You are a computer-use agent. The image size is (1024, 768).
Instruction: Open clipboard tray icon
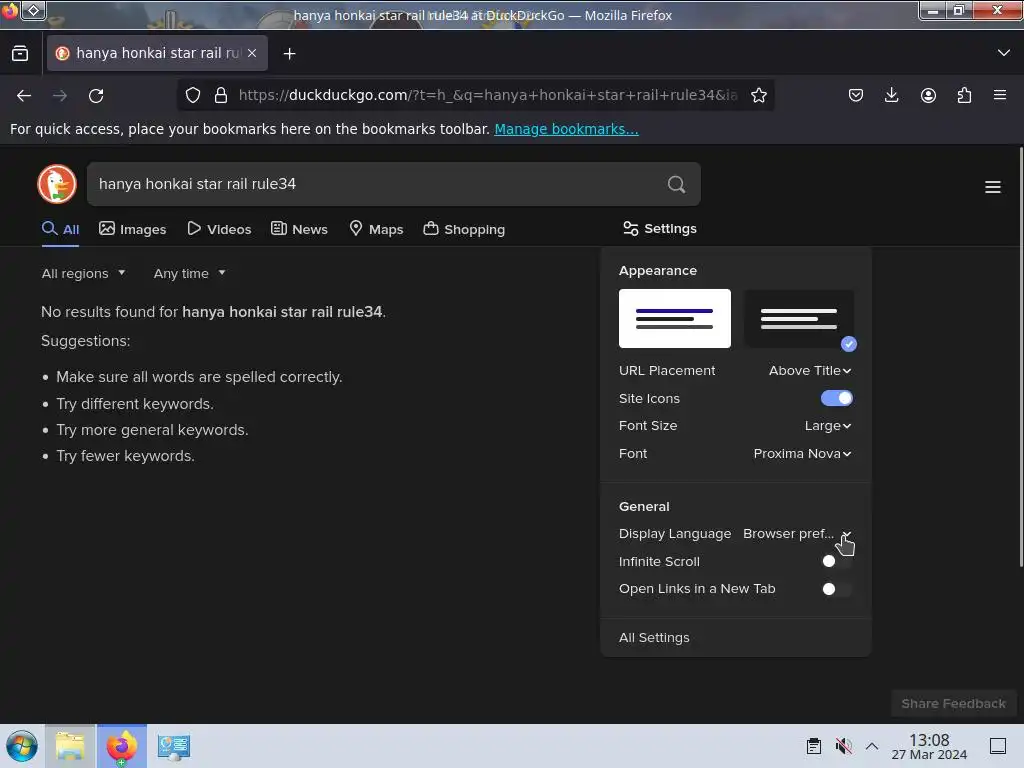(813, 746)
